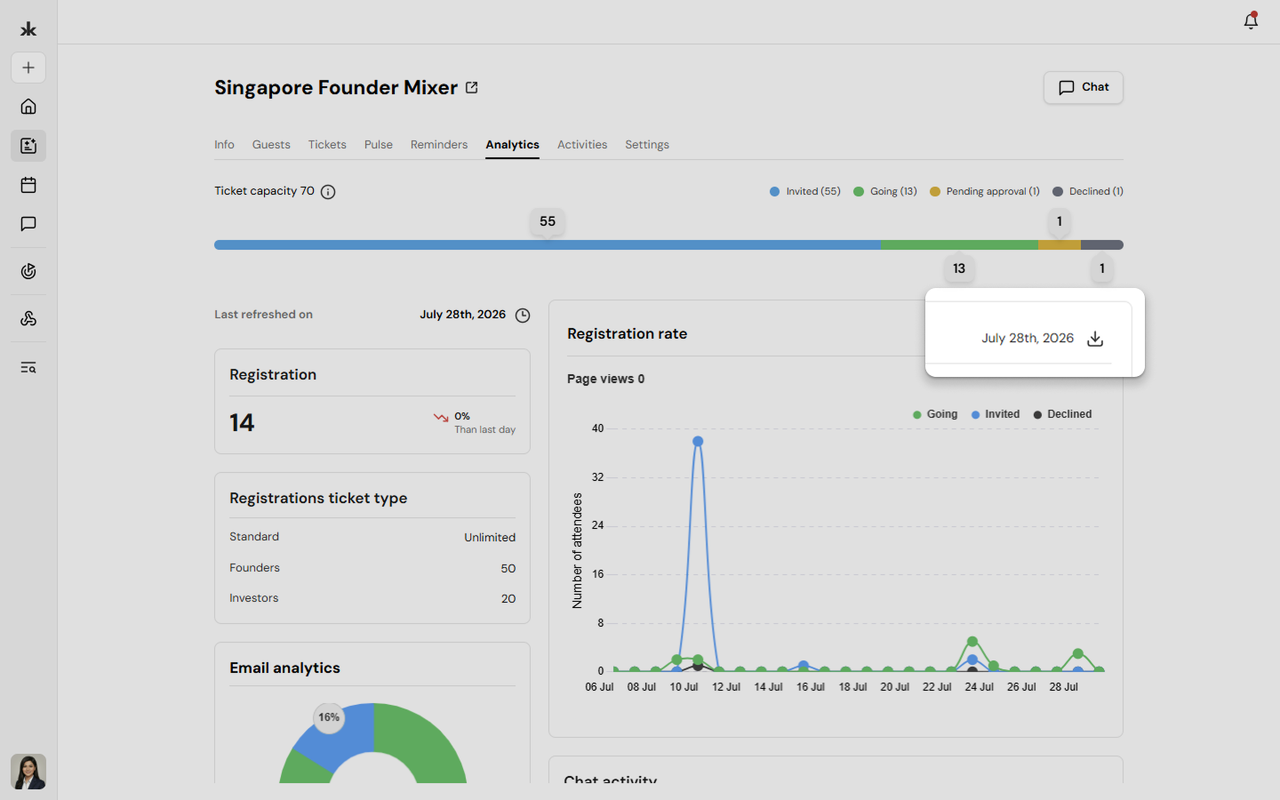Click the Singapore Founder Mixer title
The image size is (1280, 800).
[336, 88]
